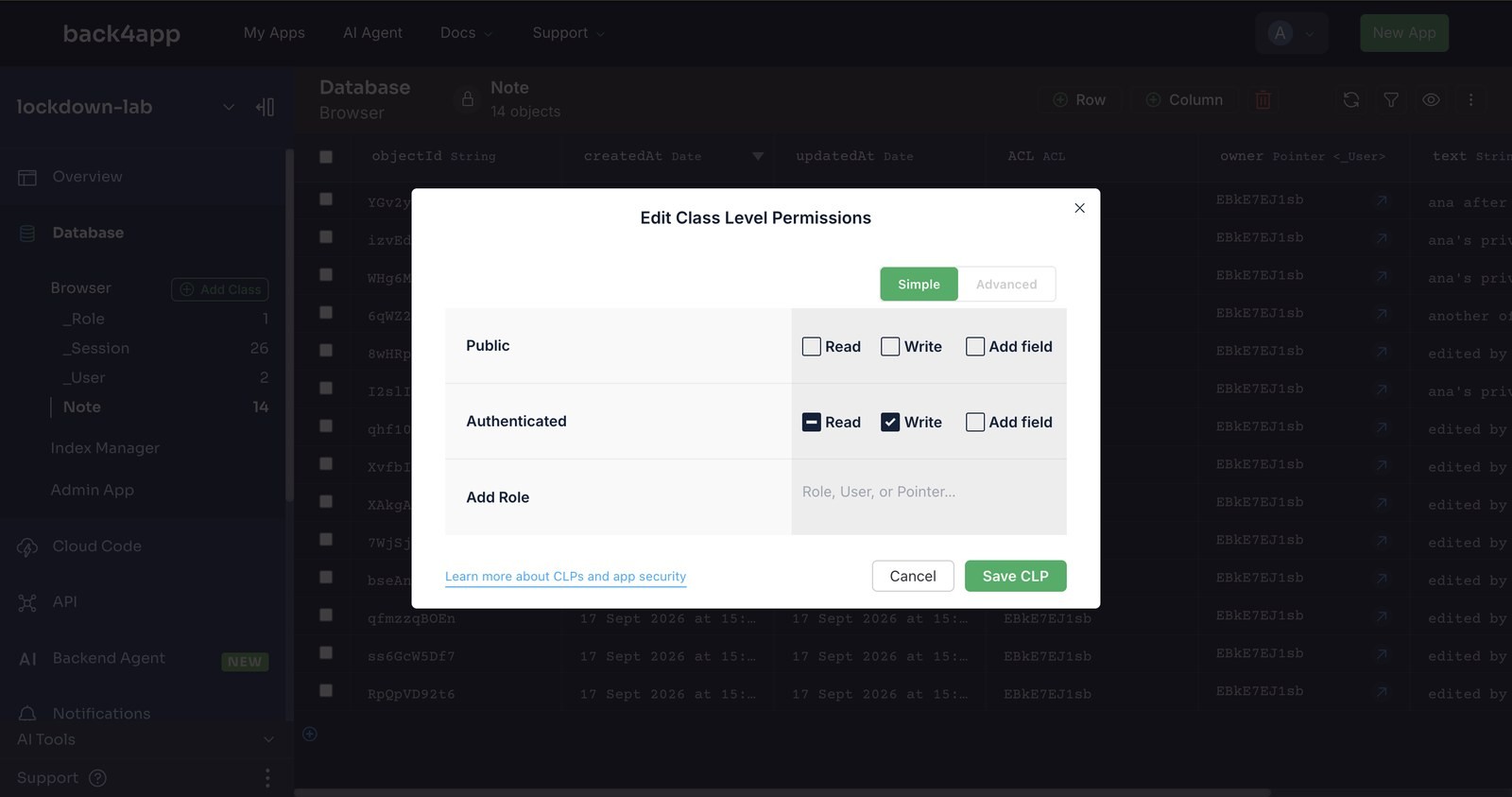This screenshot has height=797, width=1512.
Task: Uncheck Authenticated Write permission
Action: point(890,423)
